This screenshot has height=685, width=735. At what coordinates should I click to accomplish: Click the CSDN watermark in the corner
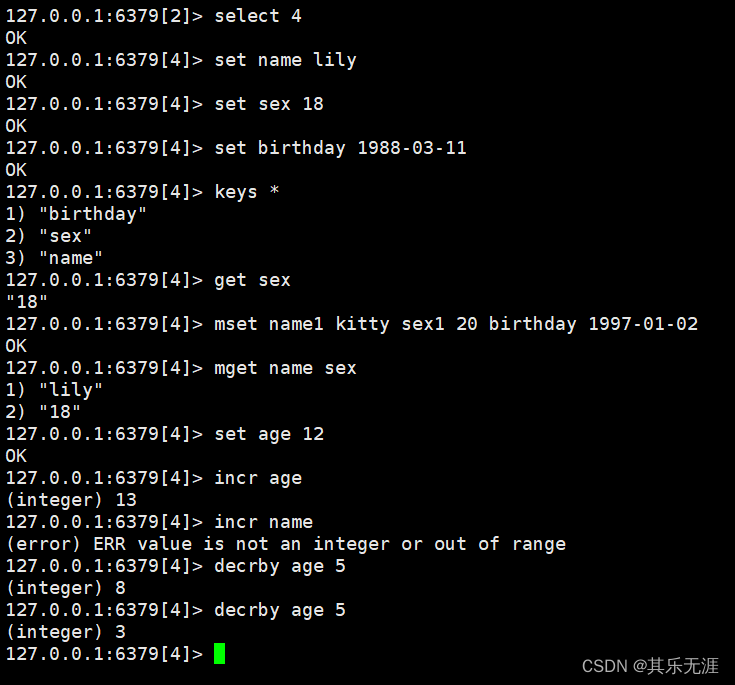pyautogui.click(x=650, y=666)
